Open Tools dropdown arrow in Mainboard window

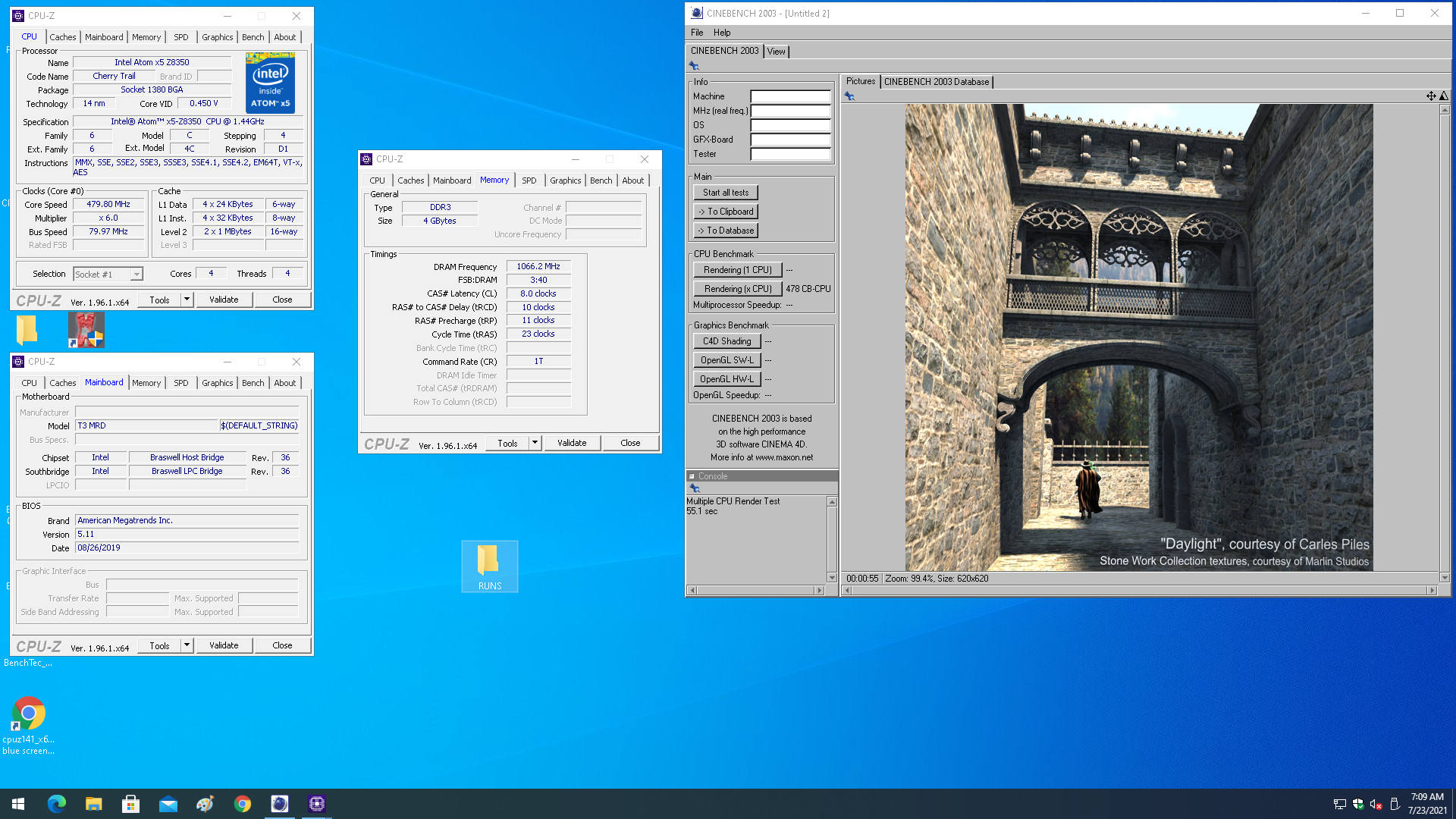[187, 645]
